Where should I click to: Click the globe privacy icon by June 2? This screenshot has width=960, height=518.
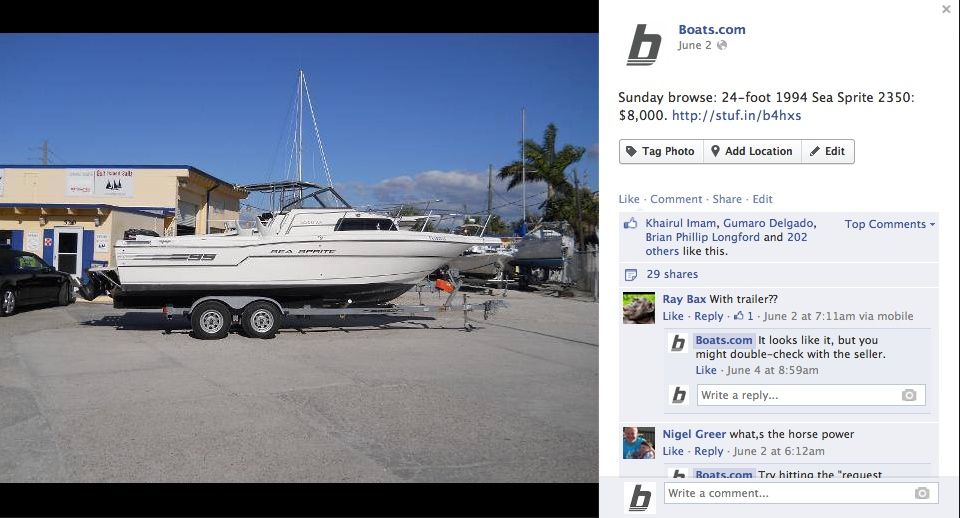click(722, 45)
